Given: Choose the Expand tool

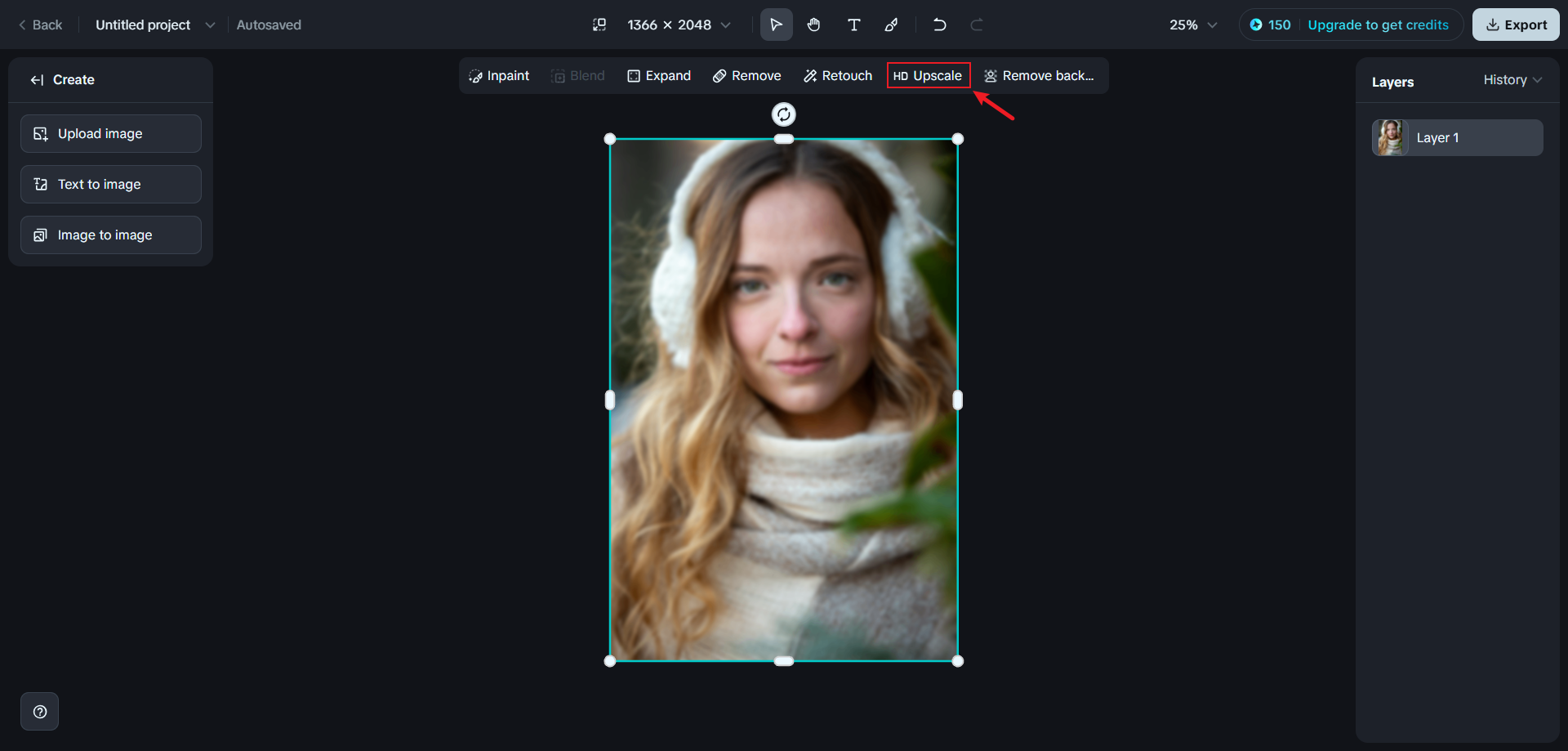Looking at the screenshot, I should [659, 76].
